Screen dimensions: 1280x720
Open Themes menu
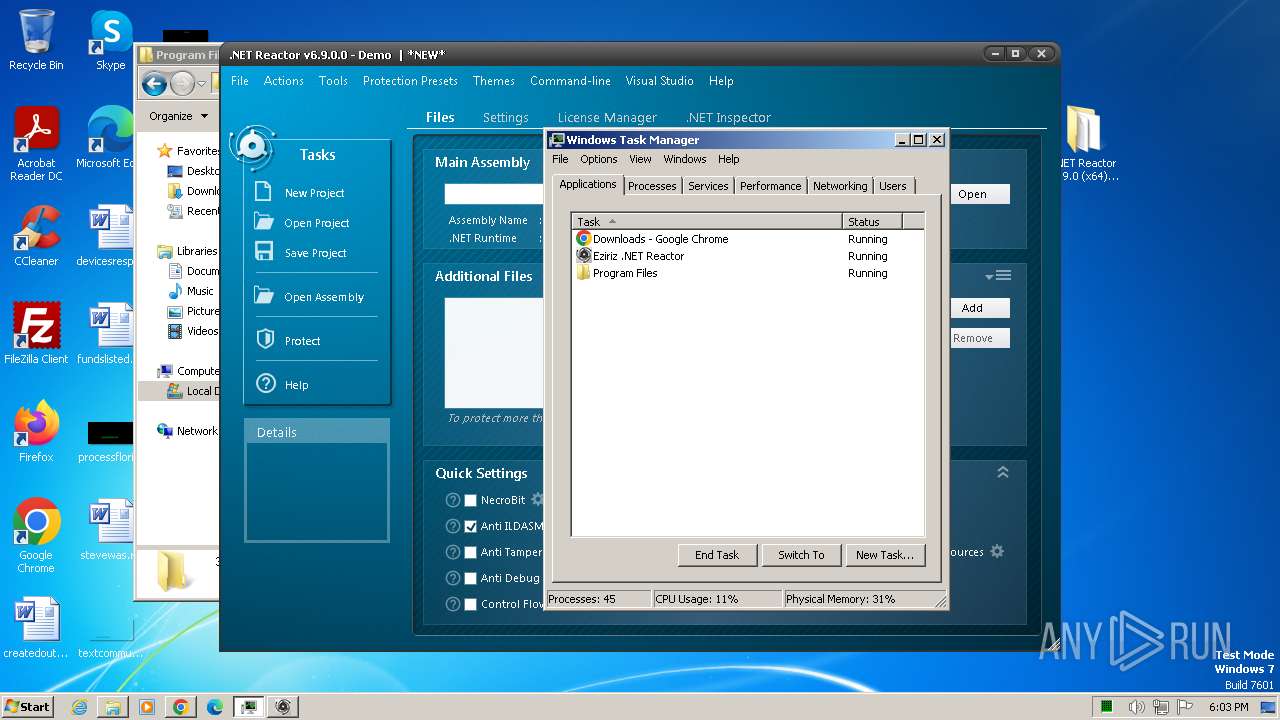pyautogui.click(x=494, y=81)
